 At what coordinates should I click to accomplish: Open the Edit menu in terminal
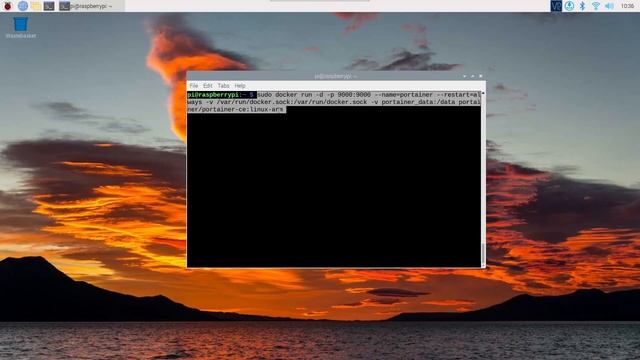(208, 86)
